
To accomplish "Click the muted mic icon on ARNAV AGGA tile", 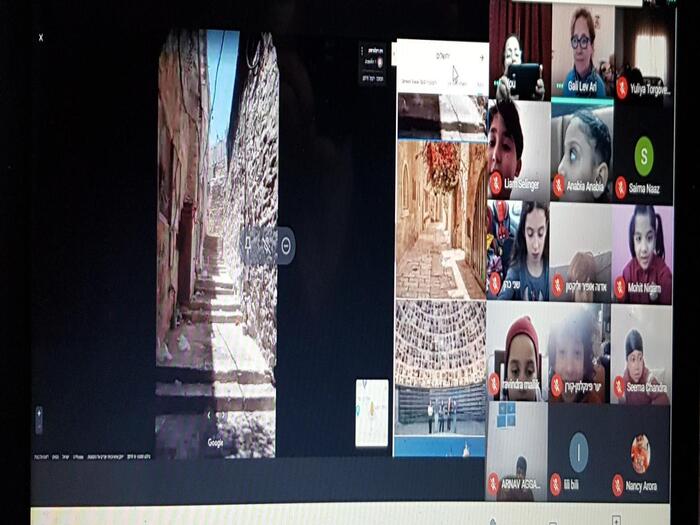I will pos(493,483).
